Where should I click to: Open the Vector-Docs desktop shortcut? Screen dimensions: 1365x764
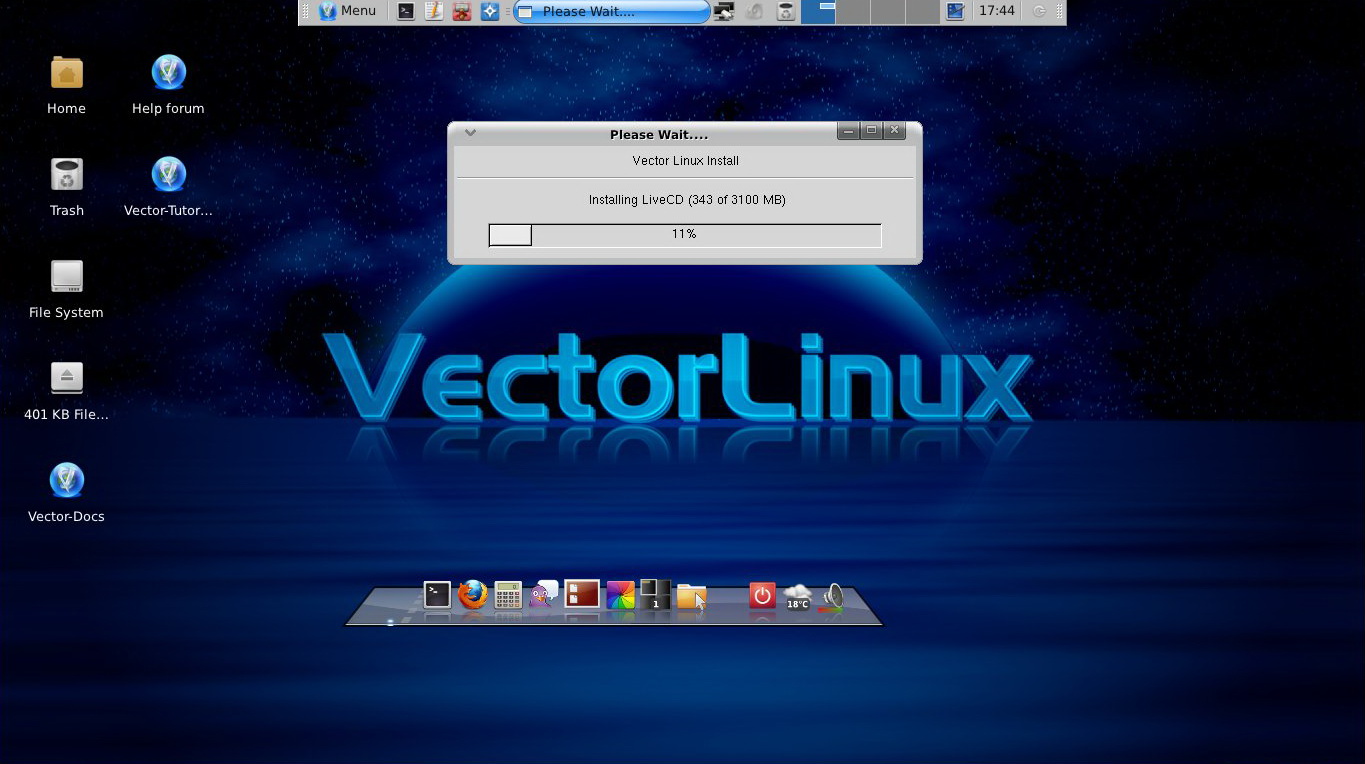66,492
